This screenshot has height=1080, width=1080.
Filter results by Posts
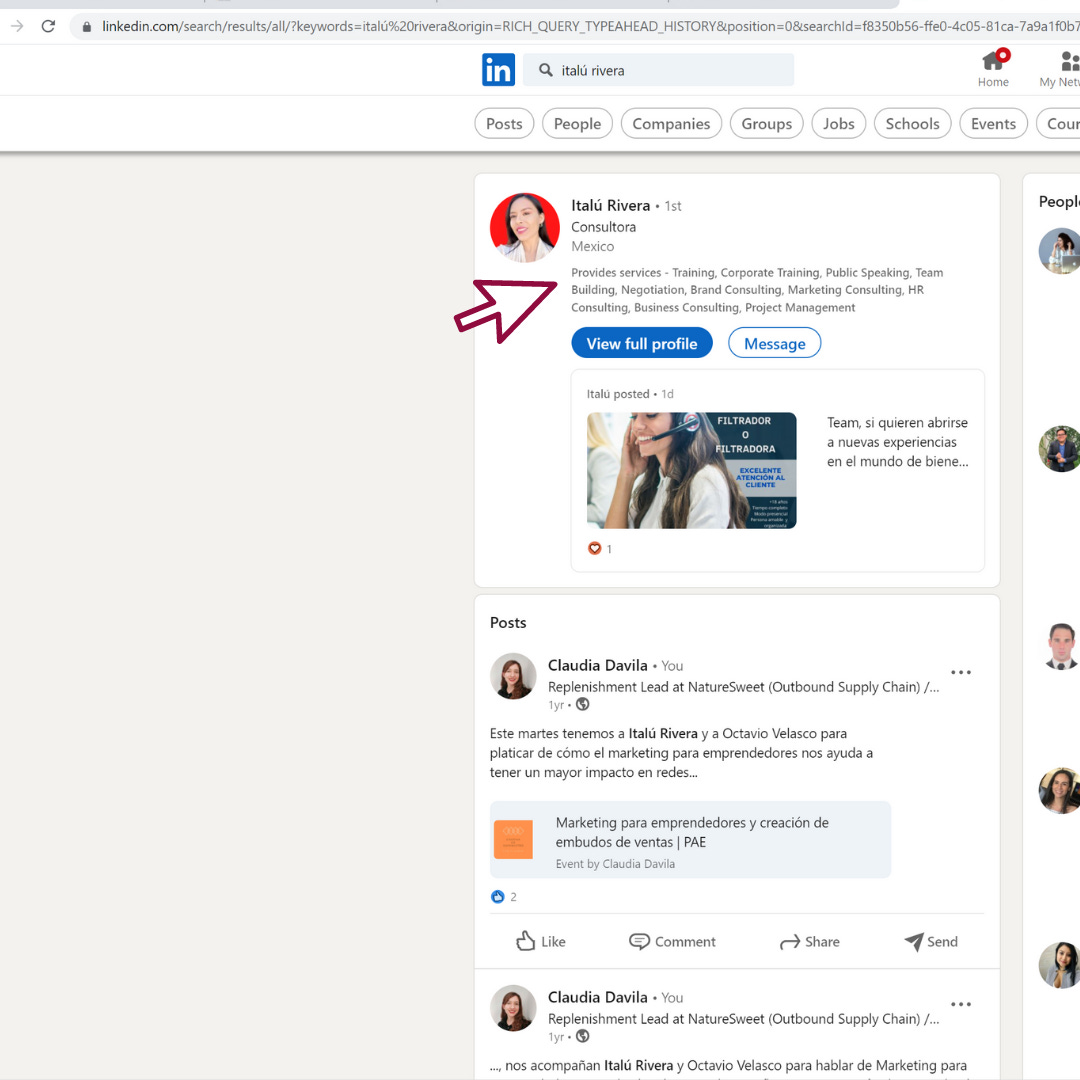coord(504,124)
